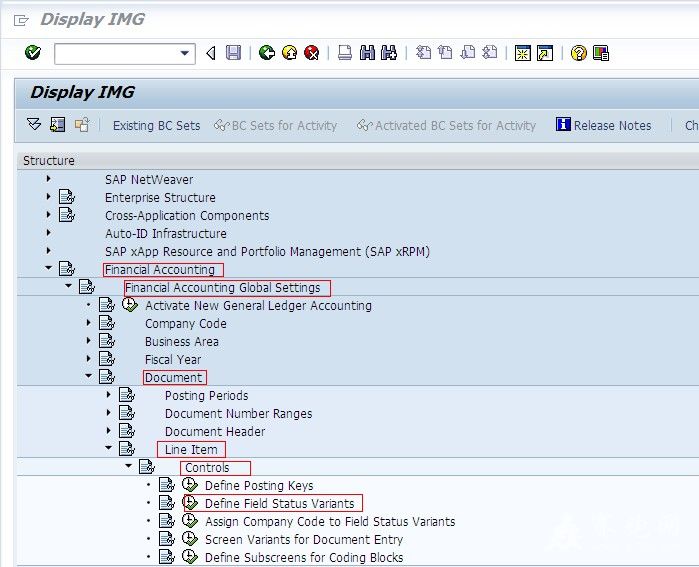Click the IMG project view icon

58,124
